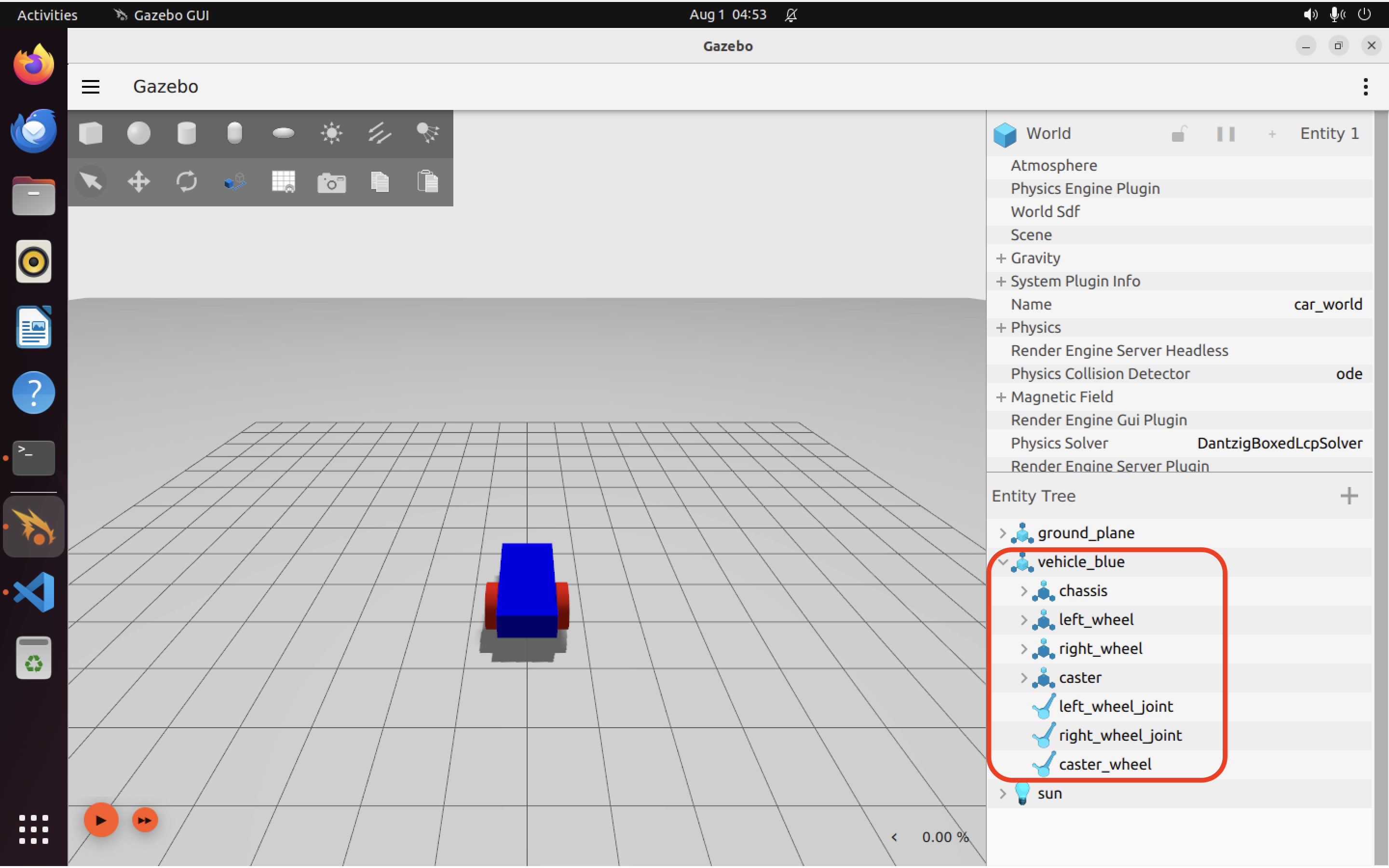
Task: Toggle the pause control beside World
Action: pos(1226,133)
